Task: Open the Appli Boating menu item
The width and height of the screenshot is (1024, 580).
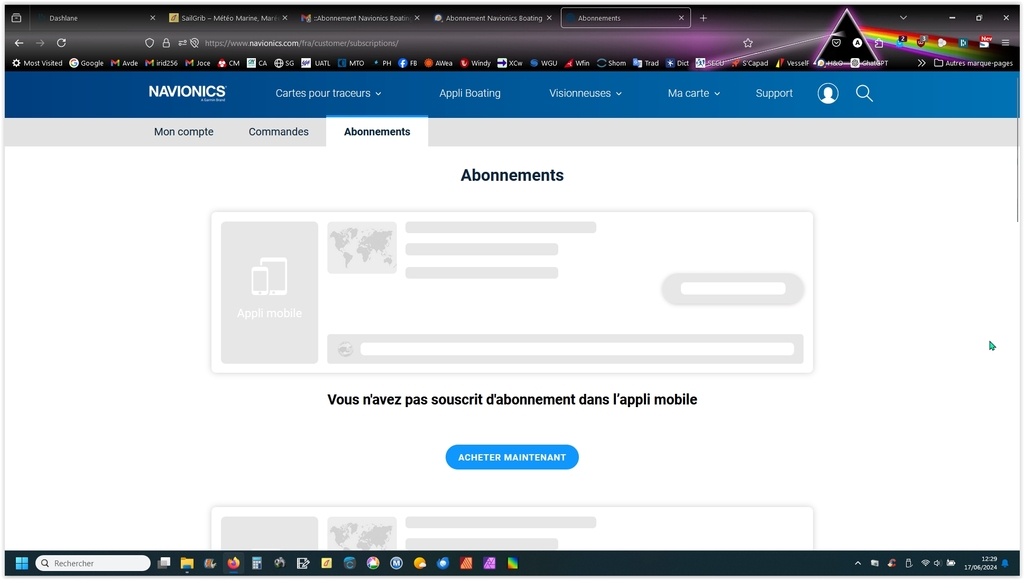Action: [470, 93]
